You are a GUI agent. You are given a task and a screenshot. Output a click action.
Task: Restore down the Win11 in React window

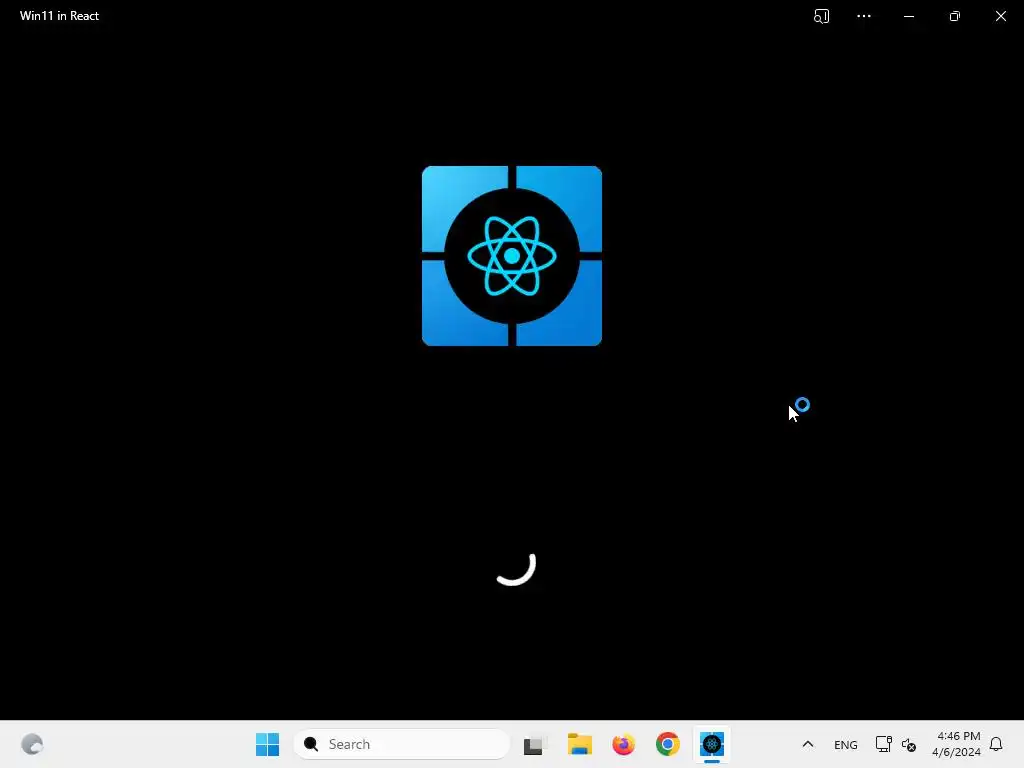coord(955,16)
